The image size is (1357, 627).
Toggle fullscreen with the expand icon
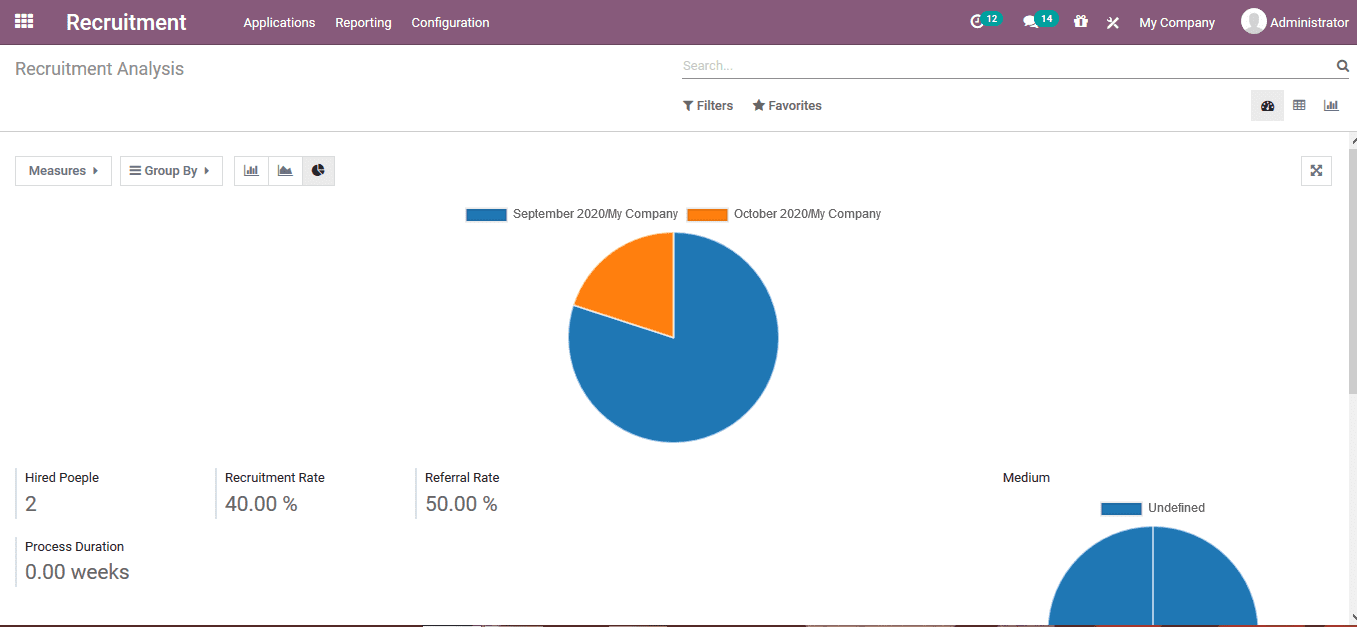1316,170
